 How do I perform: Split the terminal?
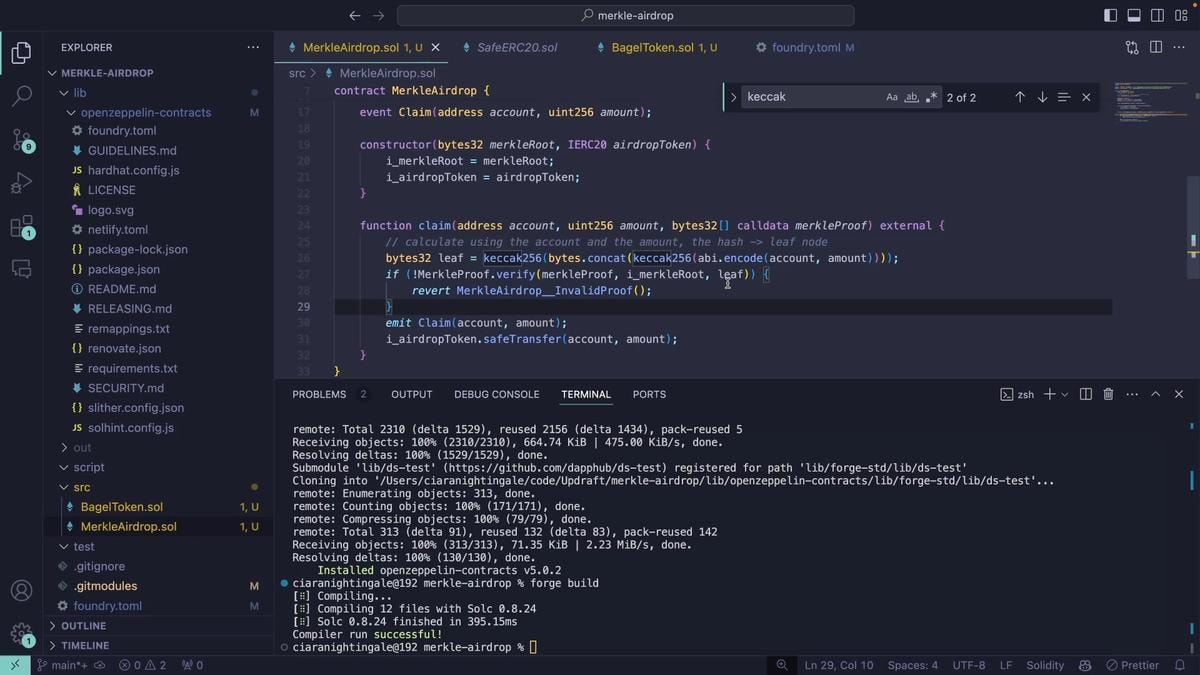(1085, 394)
